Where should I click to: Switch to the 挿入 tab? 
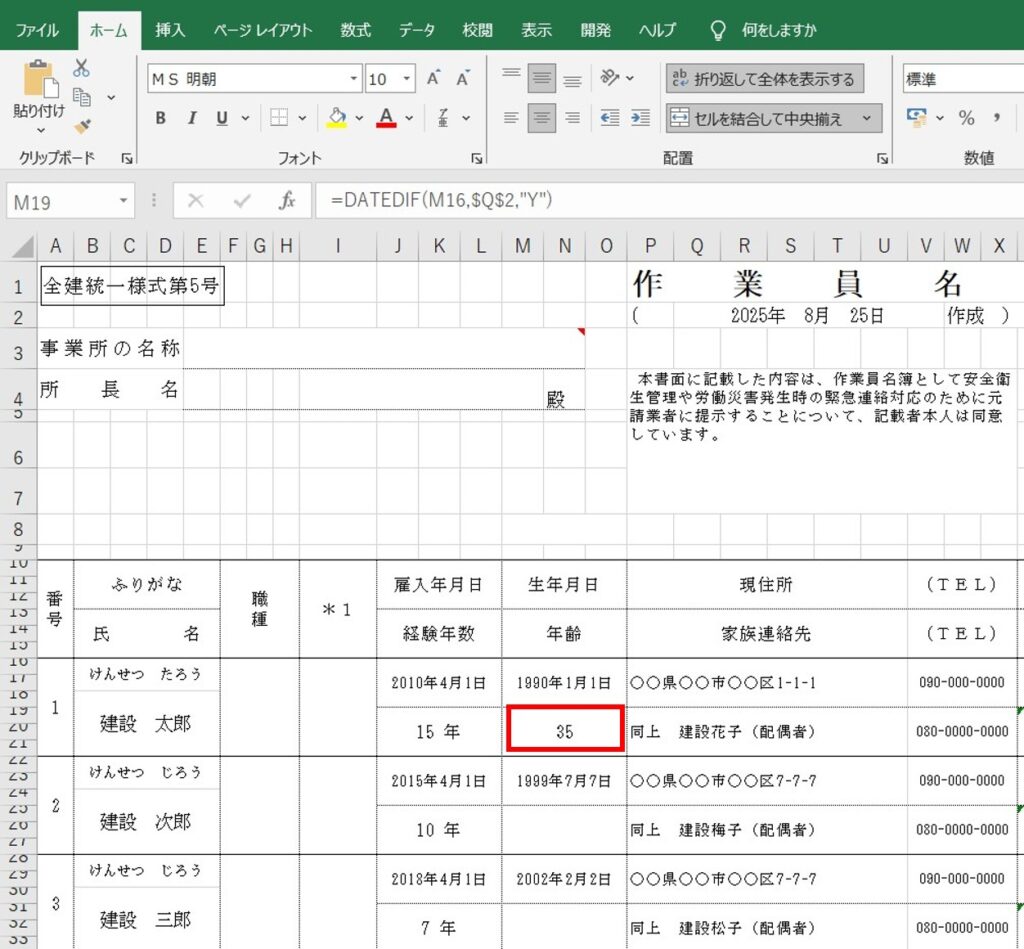point(170,30)
